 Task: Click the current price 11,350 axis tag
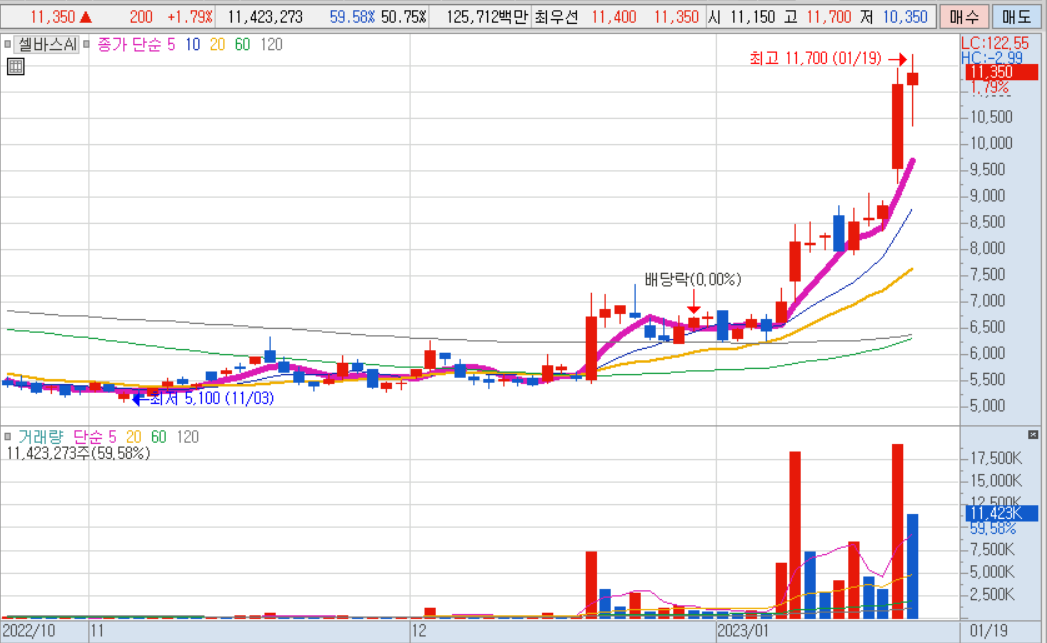(x=1002, y=72)
